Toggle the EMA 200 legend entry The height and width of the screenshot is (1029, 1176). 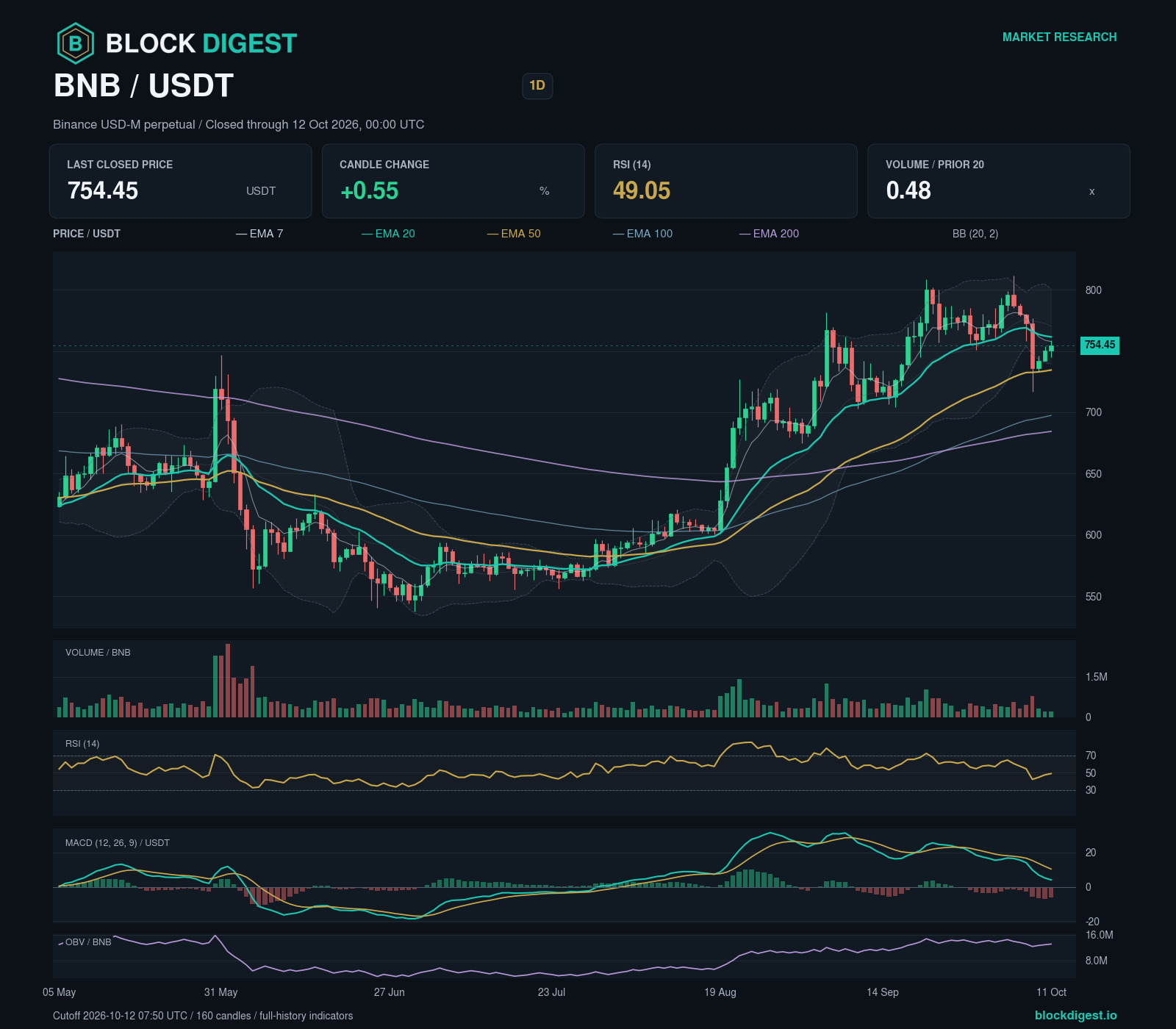(x=770, y=234)
